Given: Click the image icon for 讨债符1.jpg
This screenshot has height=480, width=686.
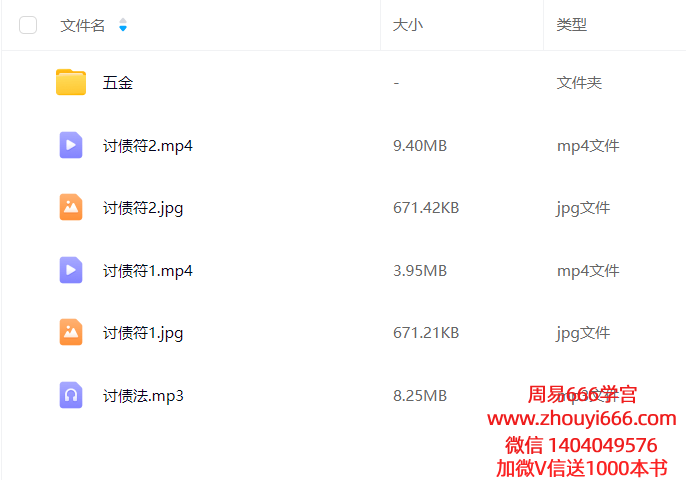Looking at the screenshot, I should (x=71, y=332).
